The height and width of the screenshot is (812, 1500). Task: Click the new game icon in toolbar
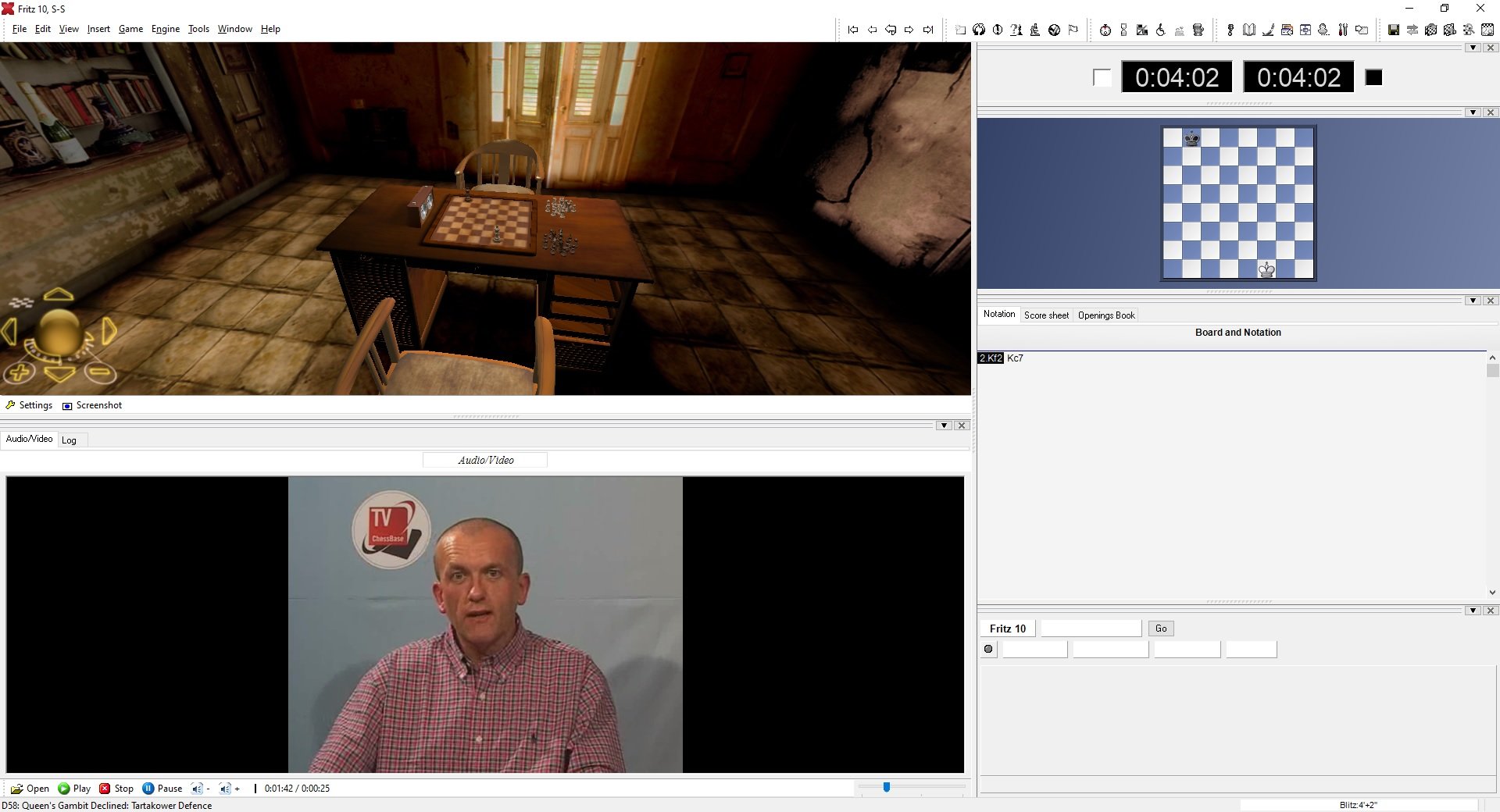pyautogui.click(x=960, y=30)
